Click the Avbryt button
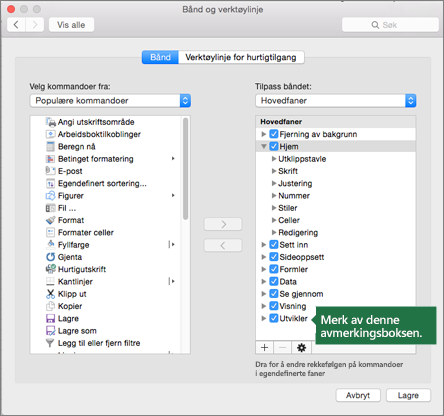Screen dimensions: 444x416 [358, 396]
